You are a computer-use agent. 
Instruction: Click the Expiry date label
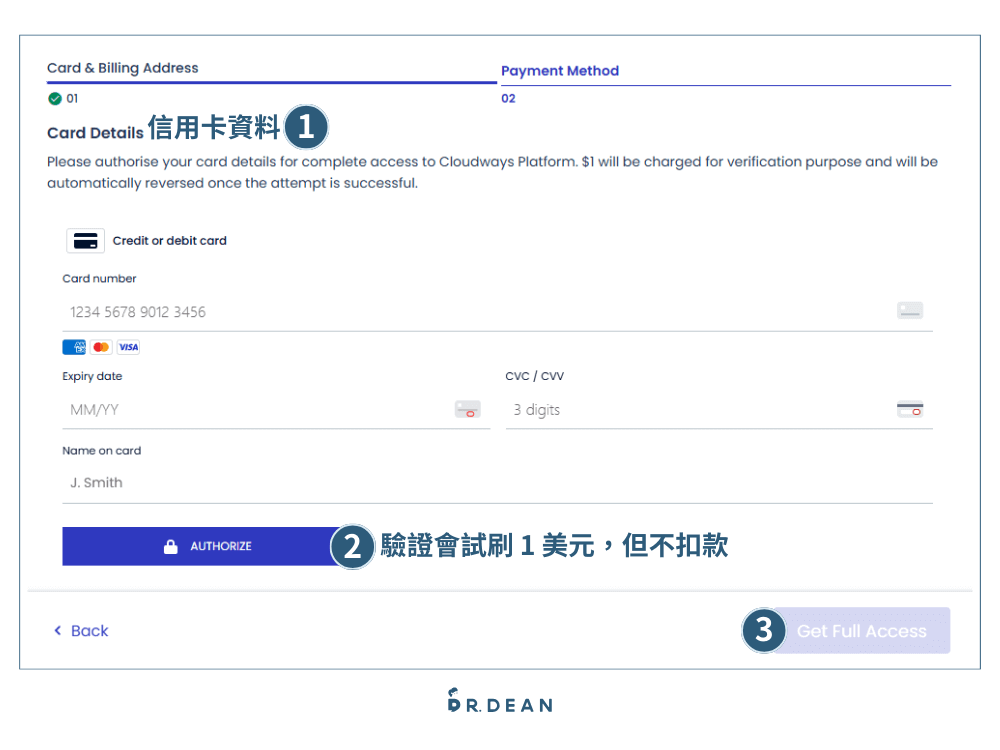[92, 376]
